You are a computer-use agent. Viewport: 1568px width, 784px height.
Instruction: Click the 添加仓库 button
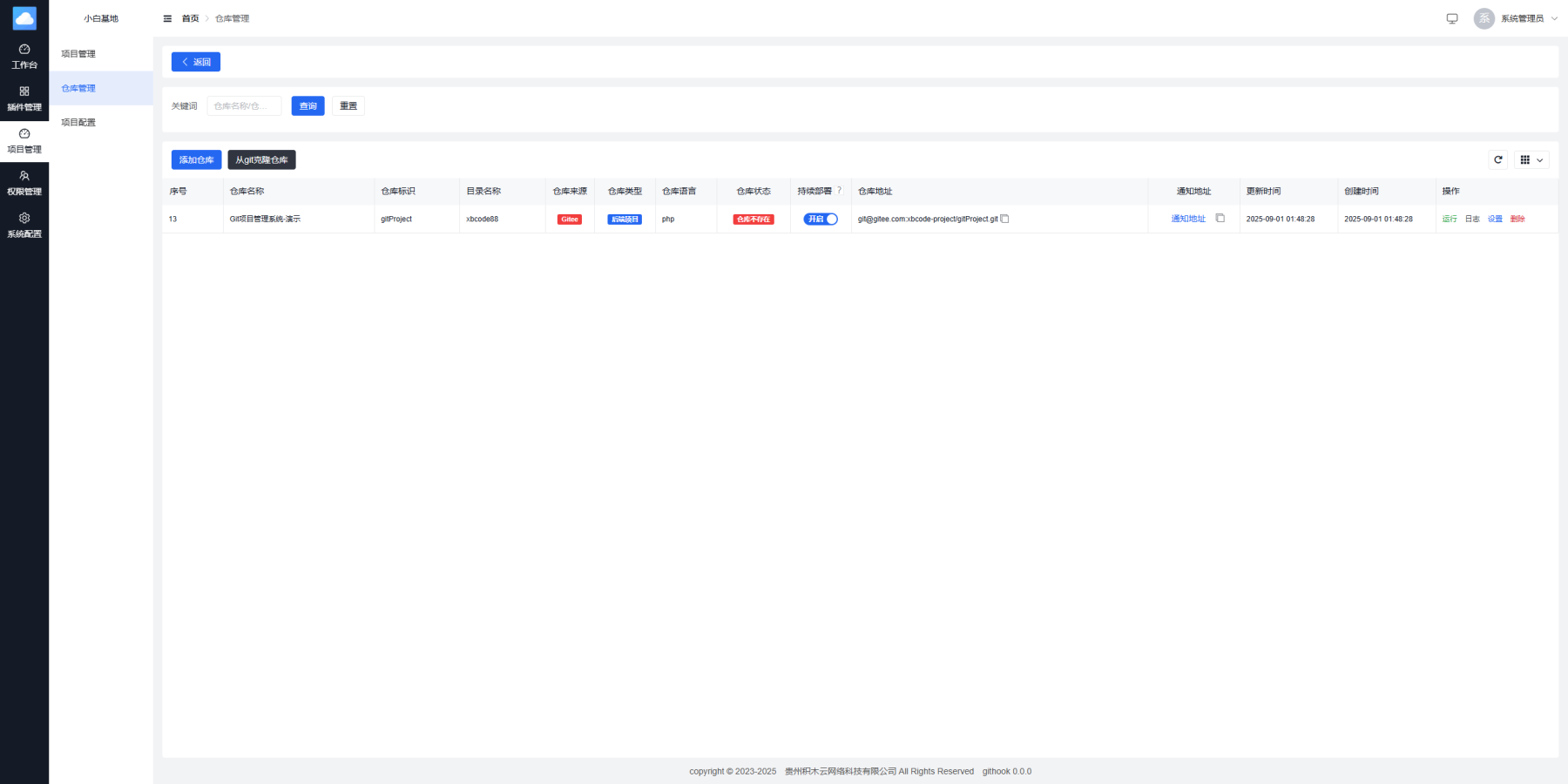point(196,159)
